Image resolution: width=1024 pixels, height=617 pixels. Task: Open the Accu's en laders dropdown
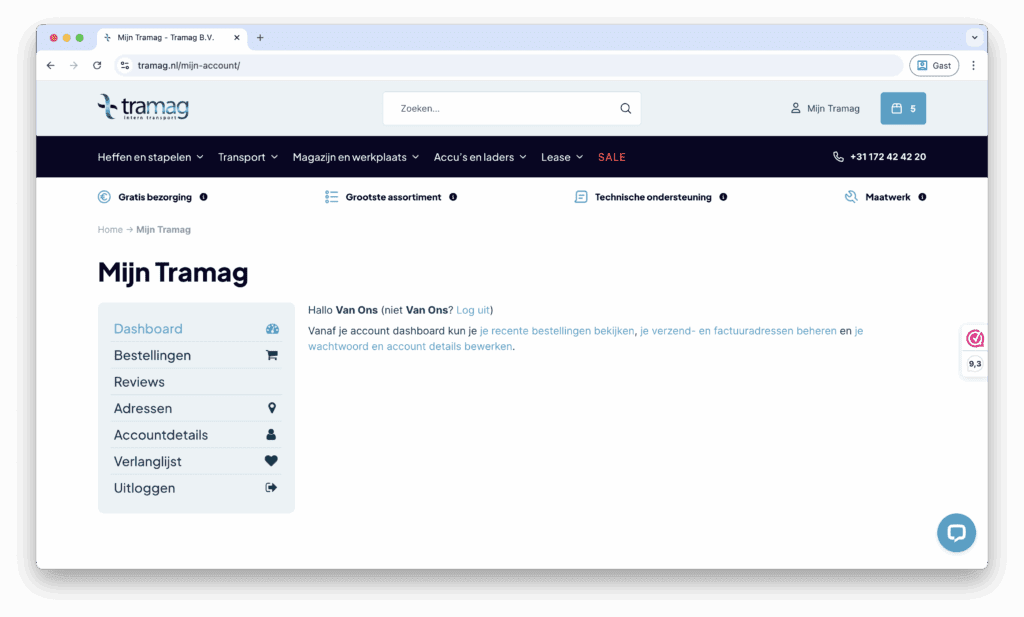[480, 157]
